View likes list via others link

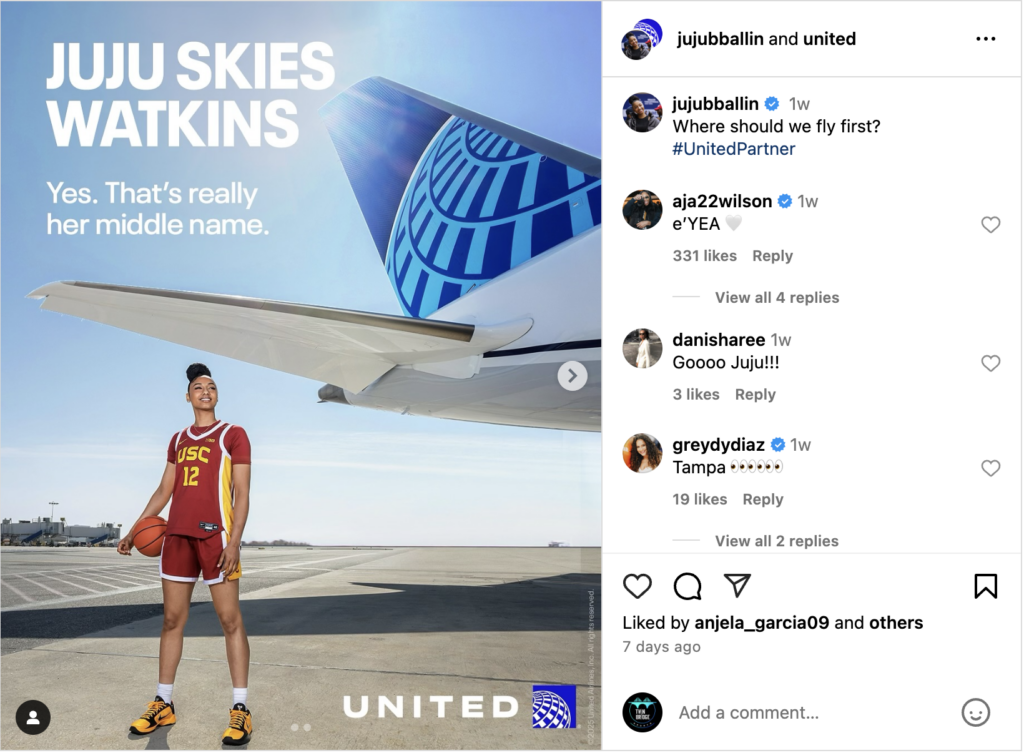pos(895,623)
